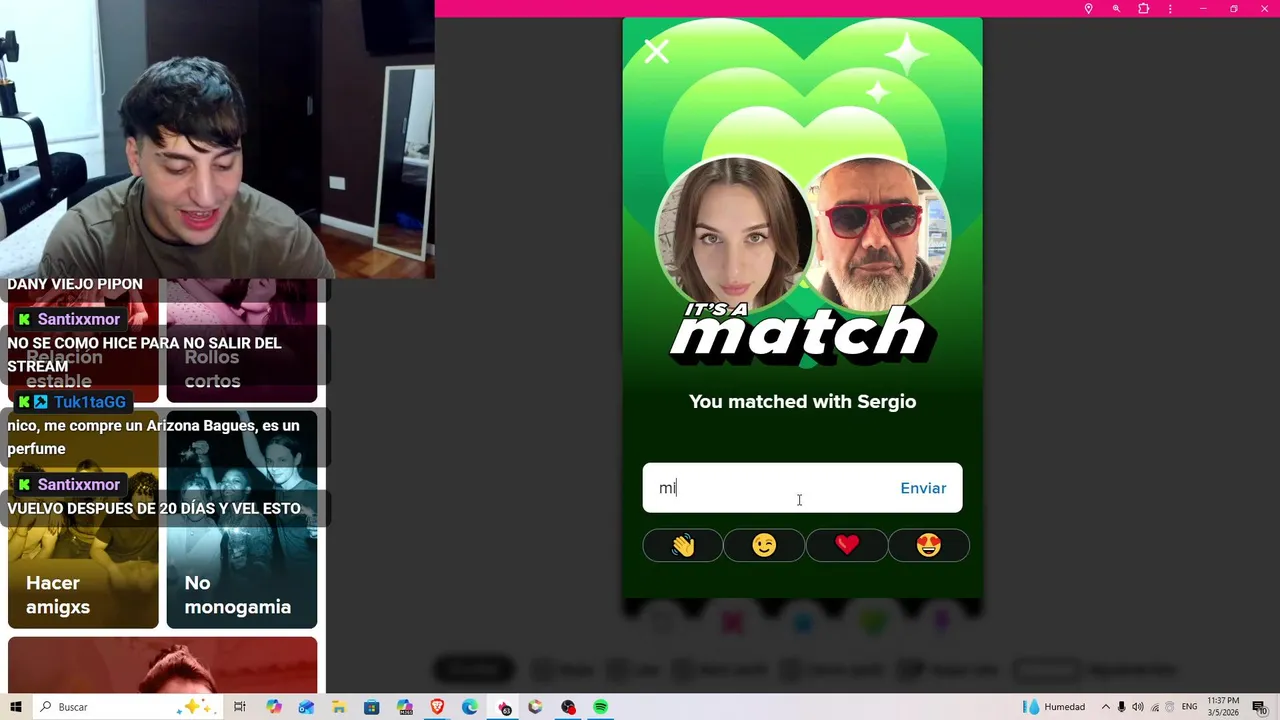
Task: Send the heart-eyes emoji reaction
Action: 929,545
